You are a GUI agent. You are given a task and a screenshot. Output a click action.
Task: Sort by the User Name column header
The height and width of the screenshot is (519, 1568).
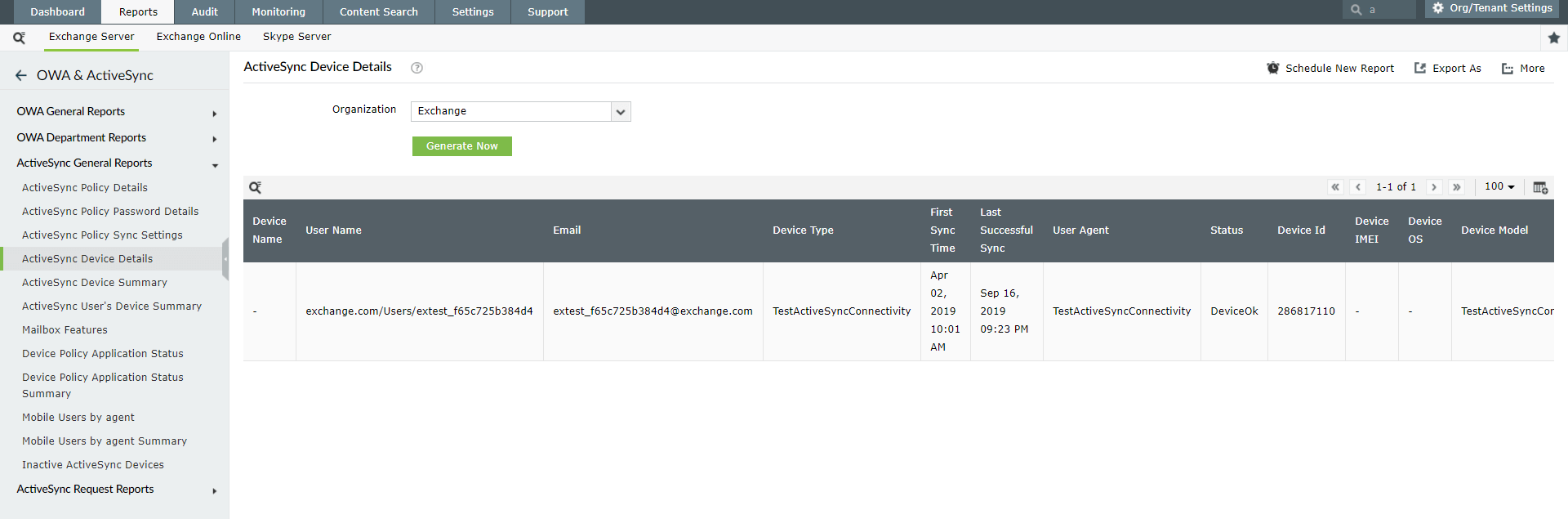(x=333, y=230)
